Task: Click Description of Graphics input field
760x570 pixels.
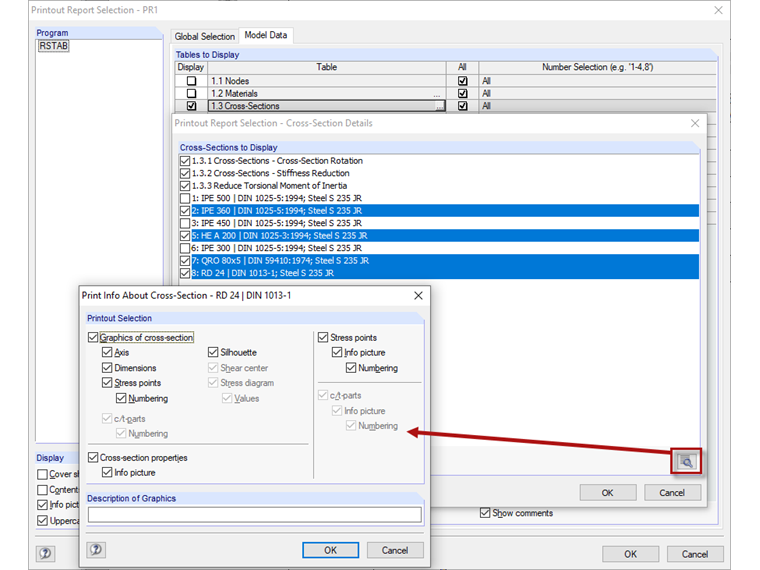Action: (x=254, y=514)
